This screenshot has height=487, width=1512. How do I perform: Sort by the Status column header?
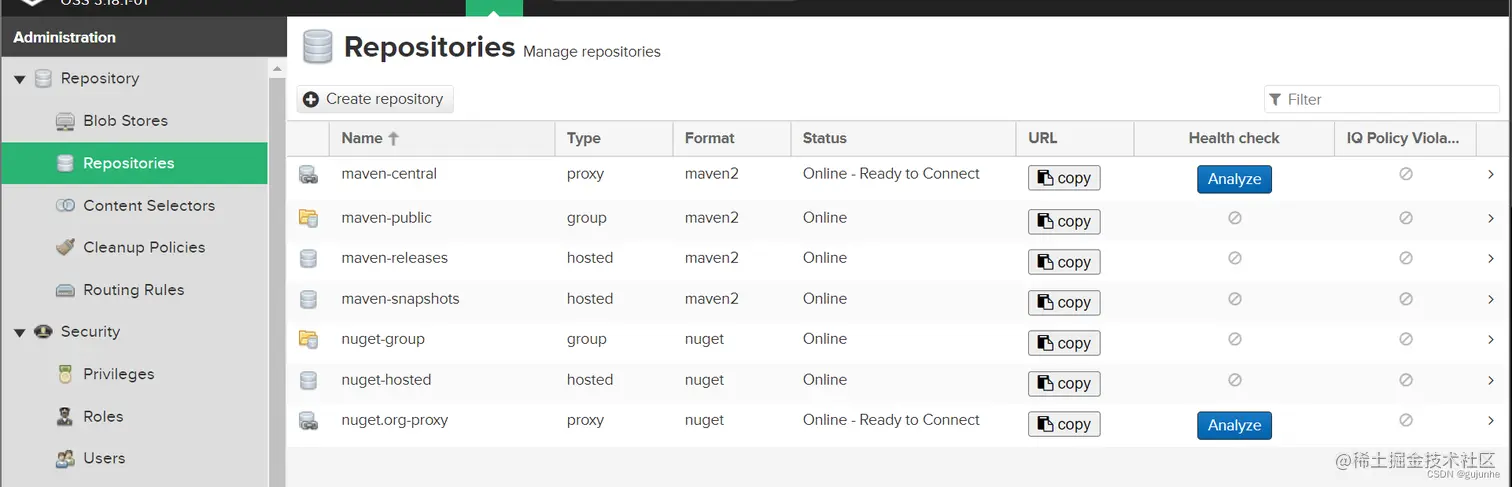(x=903, y=138)
